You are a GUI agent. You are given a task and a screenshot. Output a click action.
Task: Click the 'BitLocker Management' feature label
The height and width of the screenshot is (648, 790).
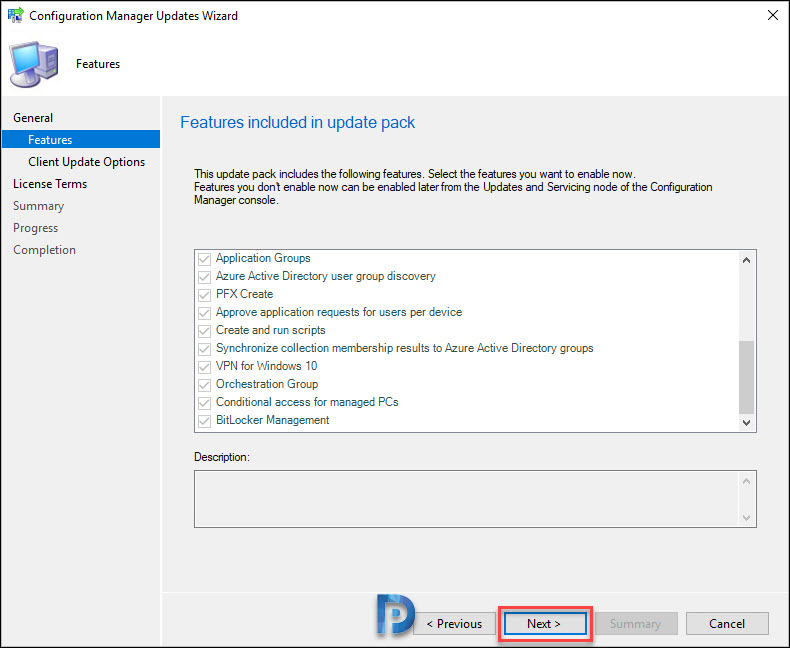(273, 420)
